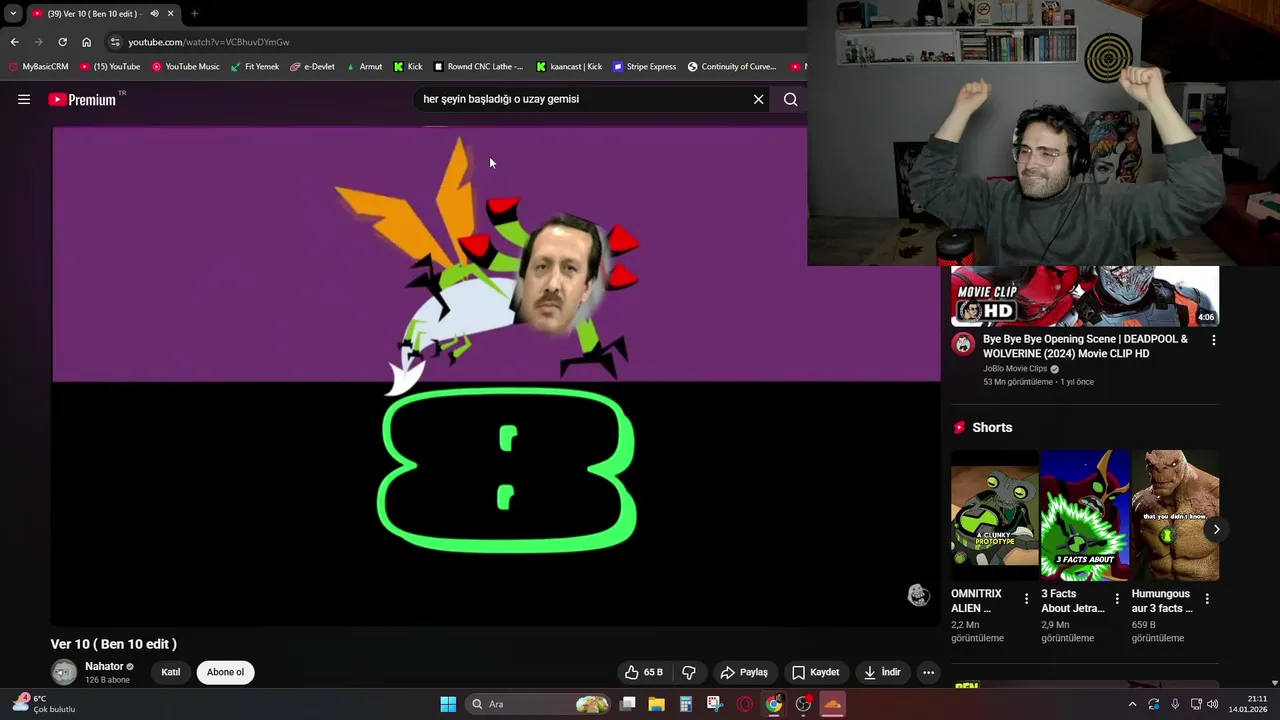Open options for Humungous short
The image size is (1280, 720).
coord(1207,599)
